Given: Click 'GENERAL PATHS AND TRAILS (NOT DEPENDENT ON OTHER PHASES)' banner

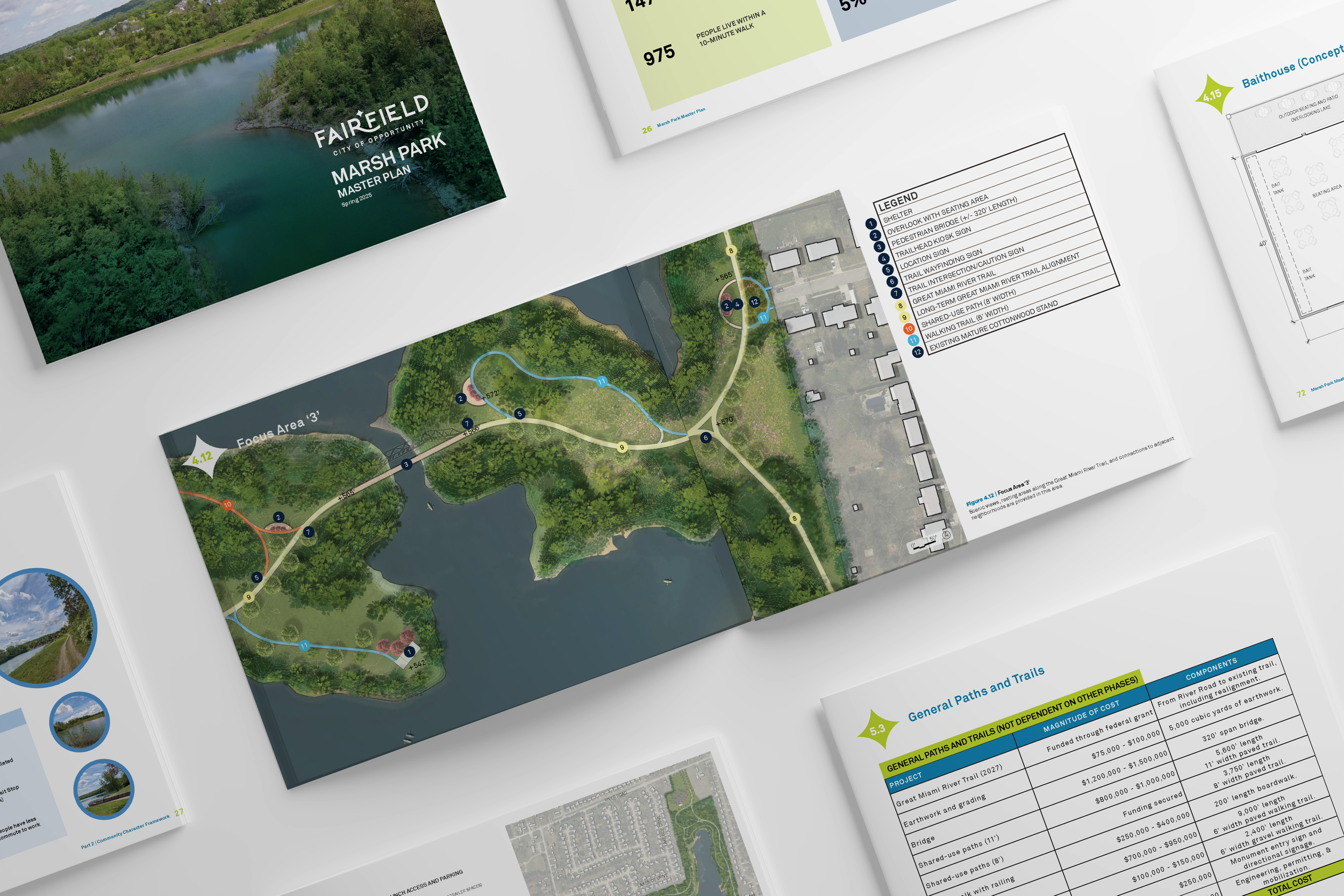Looking at the screenshot, I should tap(1012, 723).
